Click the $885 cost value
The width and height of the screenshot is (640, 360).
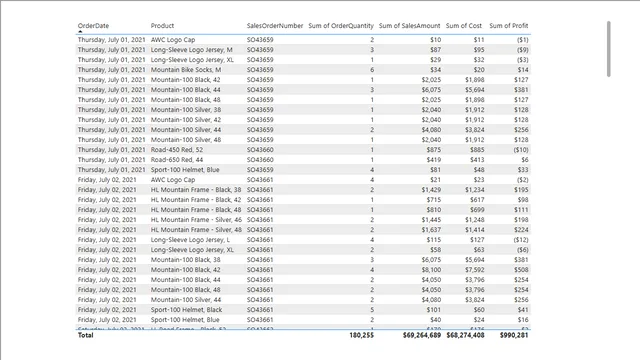tap(477, 150)
